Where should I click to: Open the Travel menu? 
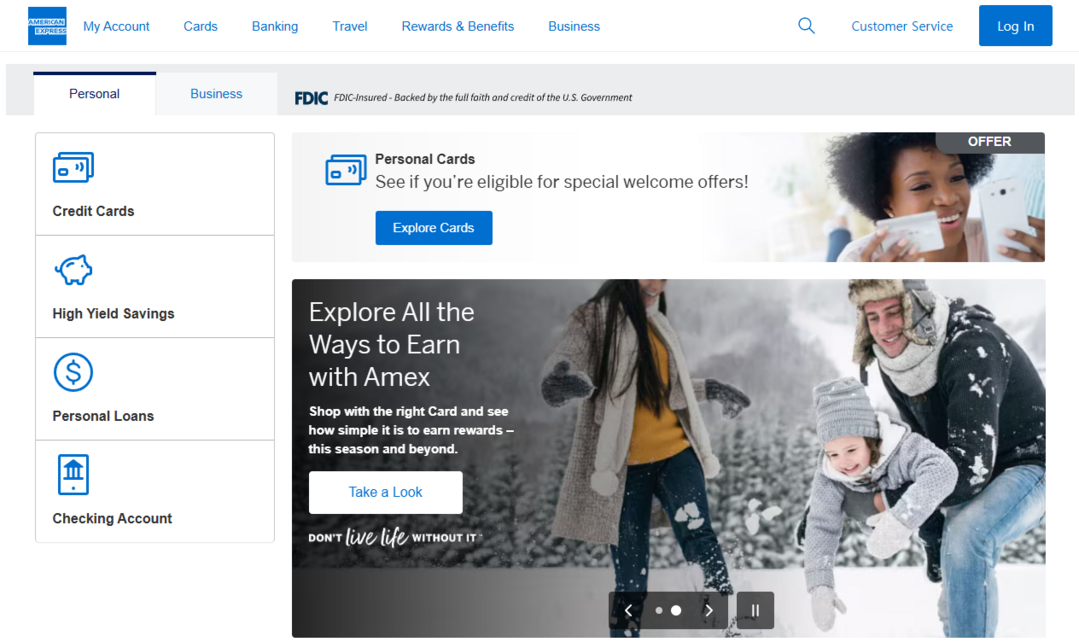(350, 26)
